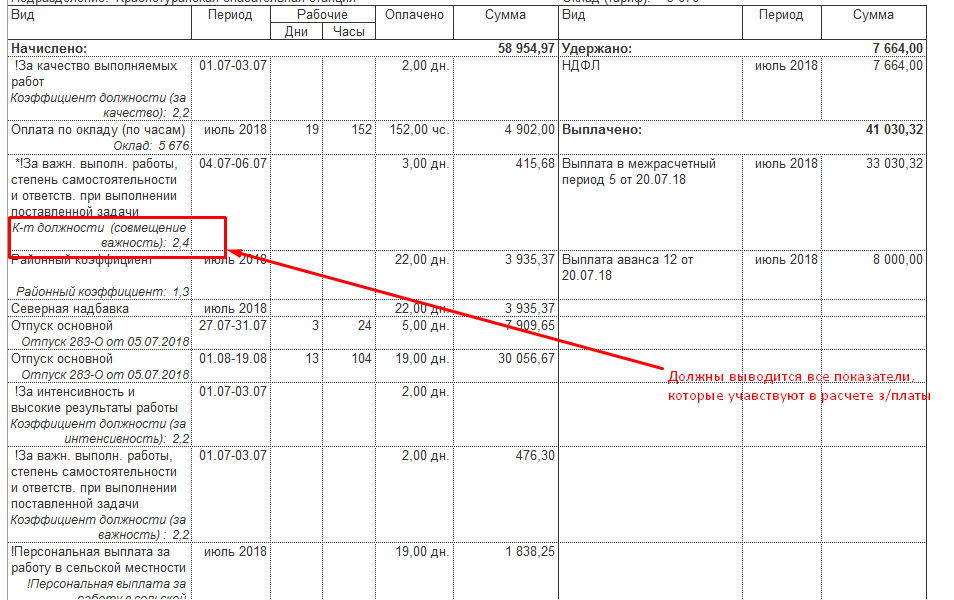Select the "Оплачено" column header

coord(415,15)
